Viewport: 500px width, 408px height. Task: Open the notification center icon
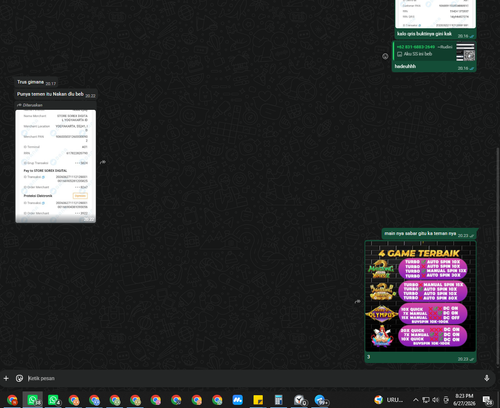488,400
